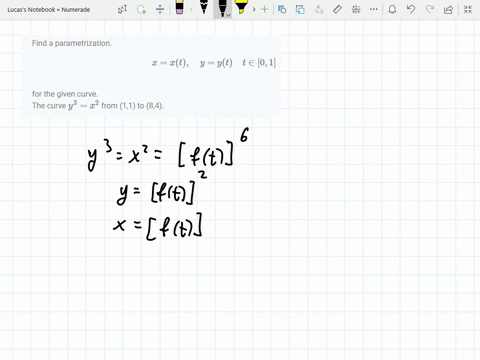Viewport: 480px width, 360px height.
Task: Open the more options ellipsis menu
Action: click(x=374, y=9)
